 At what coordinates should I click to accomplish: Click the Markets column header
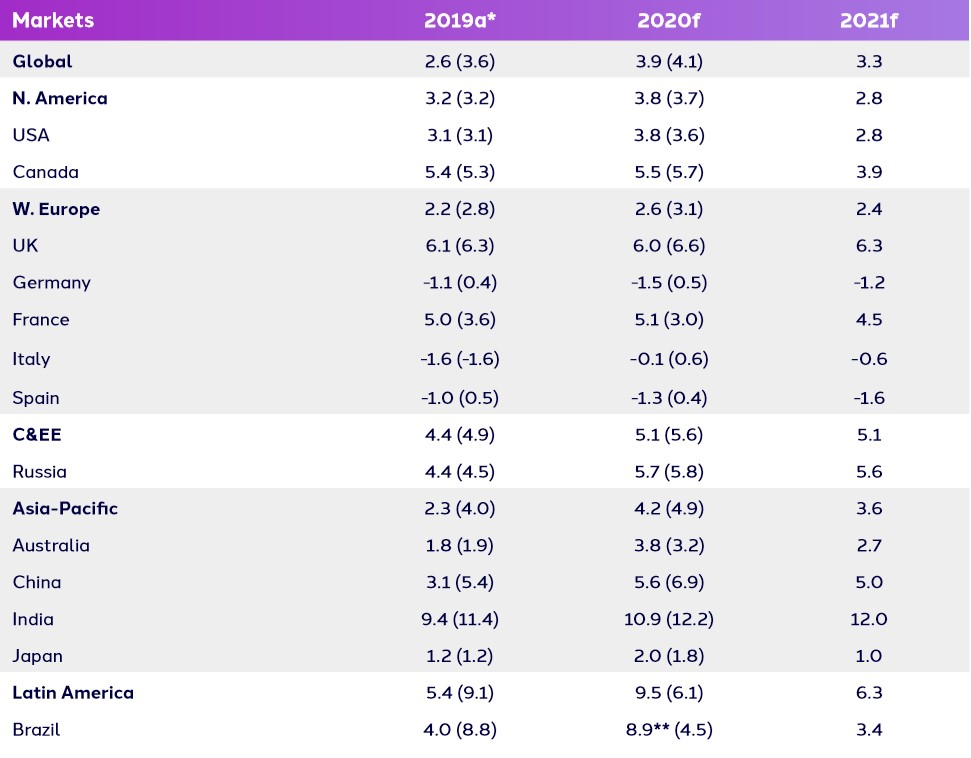(x=53, y=20)
